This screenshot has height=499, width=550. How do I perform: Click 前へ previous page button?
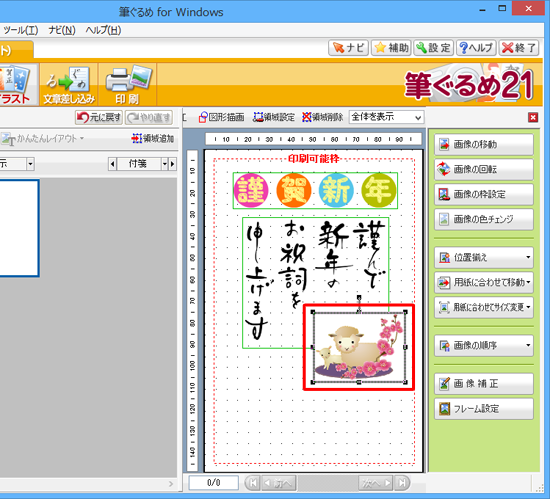(279, 483)
